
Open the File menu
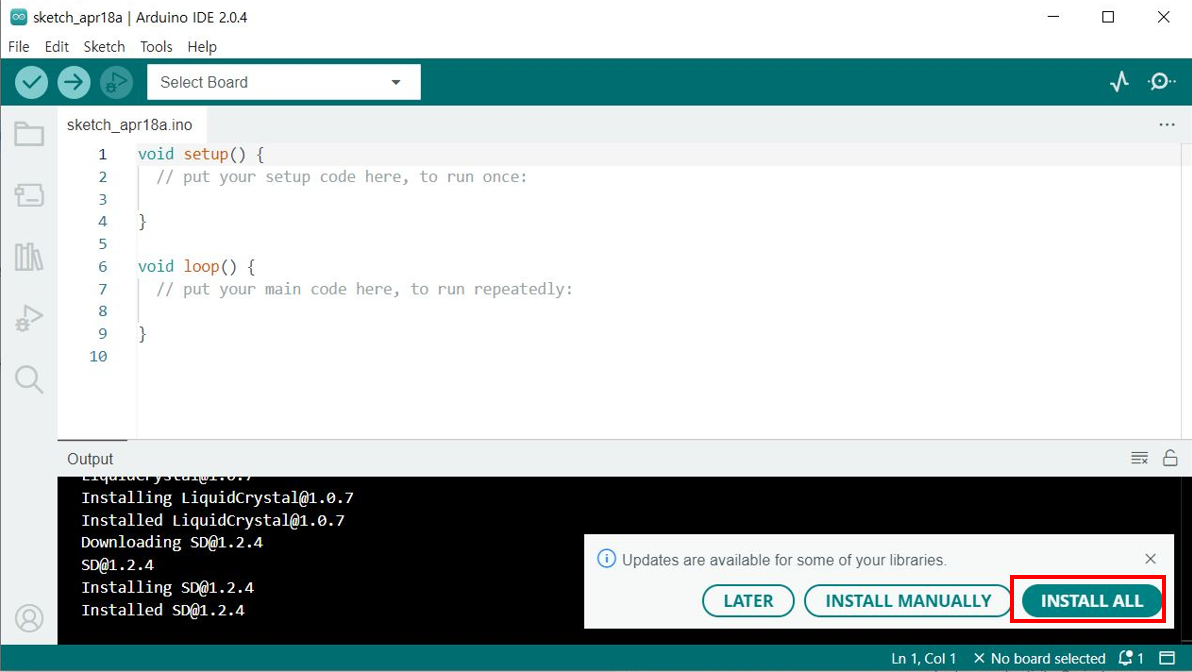[x=18, y=46]
